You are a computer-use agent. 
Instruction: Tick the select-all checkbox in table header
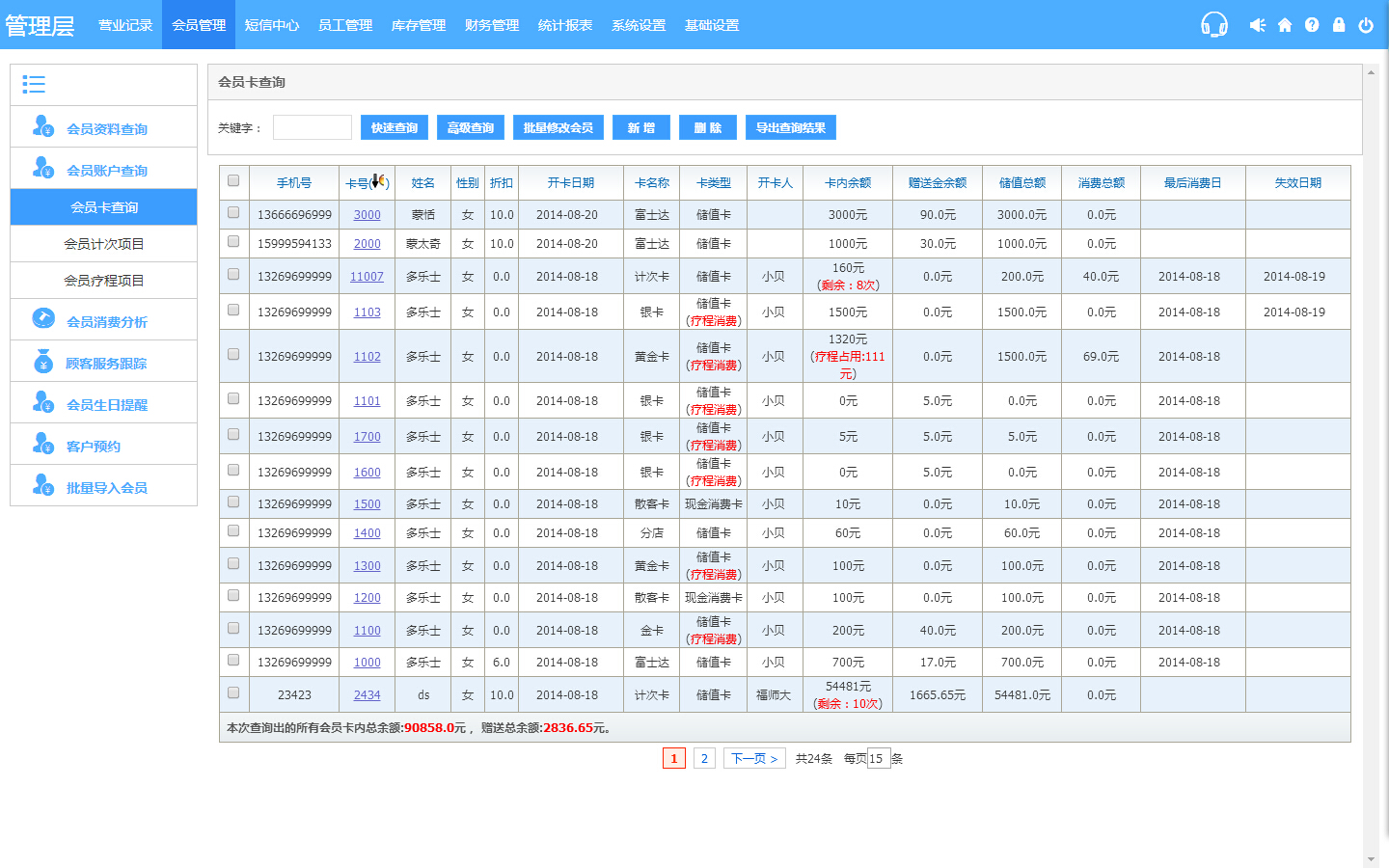[x=233, y=180]
